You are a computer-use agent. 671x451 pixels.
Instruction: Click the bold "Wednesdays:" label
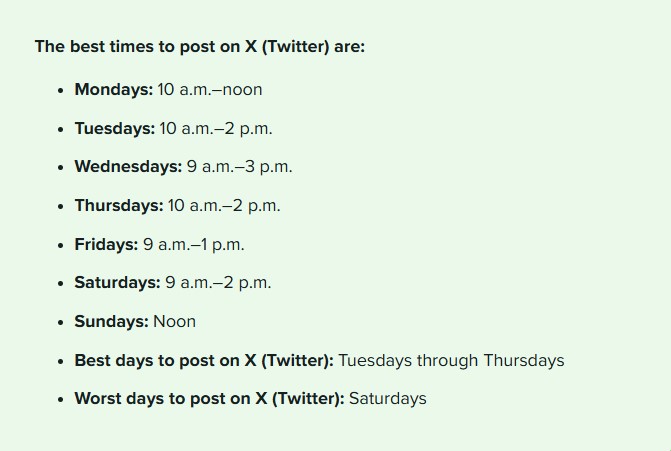128,166
